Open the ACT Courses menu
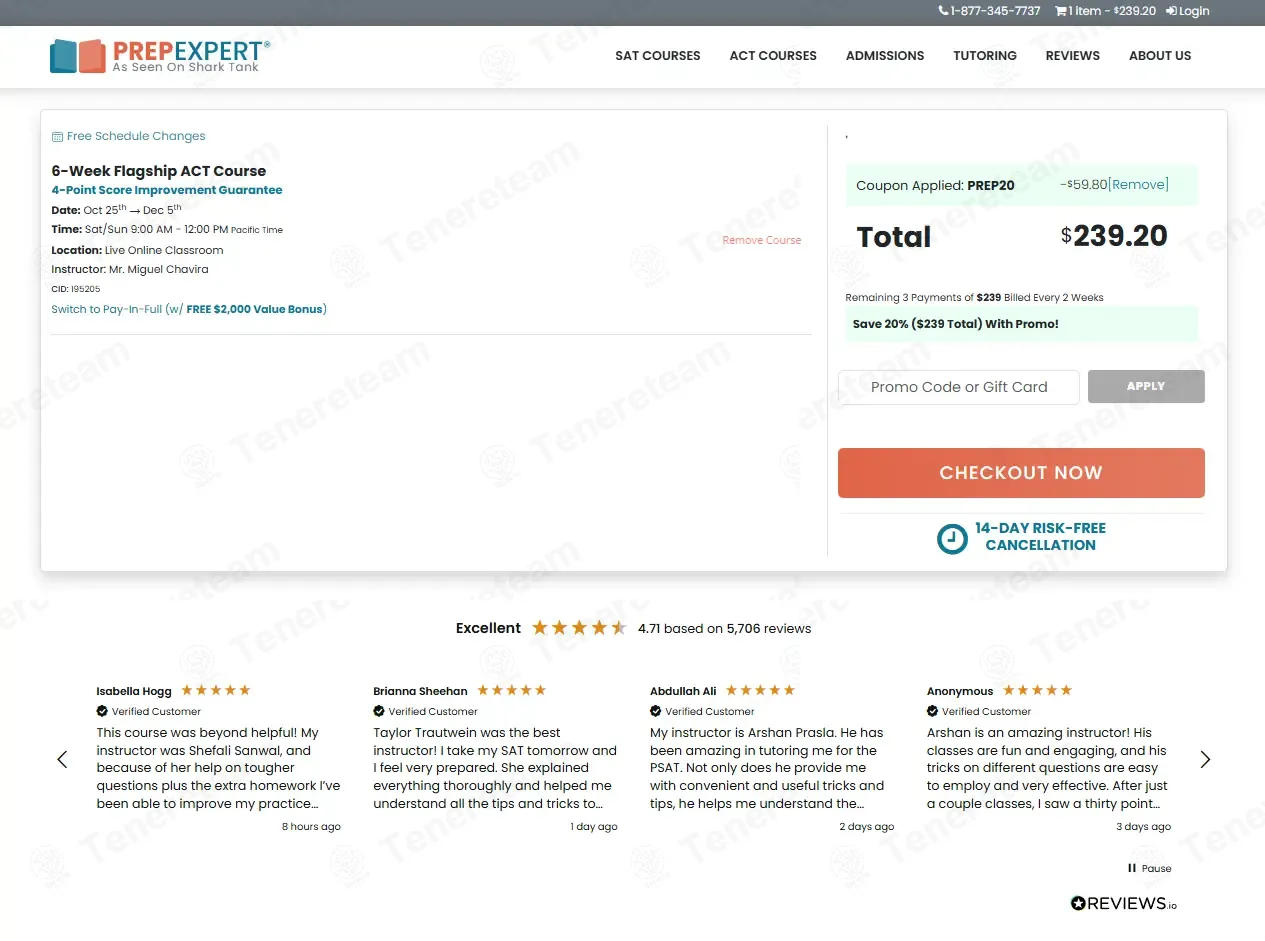Viewport: 1265px width, 941px height. (x=772, y=56)
